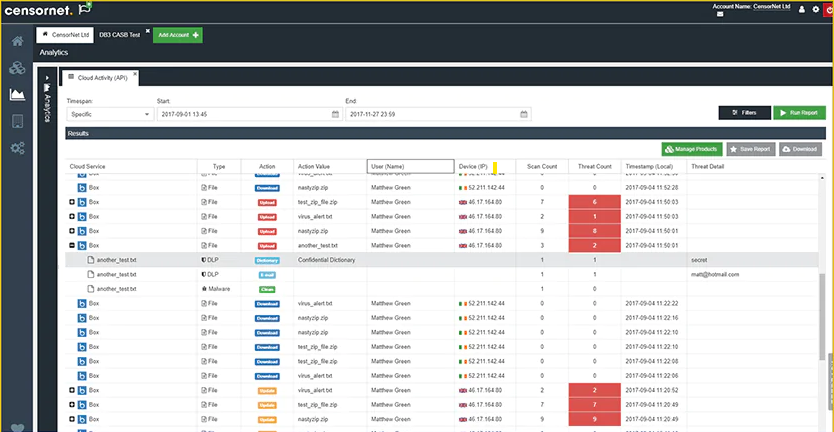Sort by the Cloud Service column header
Screen dimensions: 834x432
pyautogui.click(x=131, y=167)
